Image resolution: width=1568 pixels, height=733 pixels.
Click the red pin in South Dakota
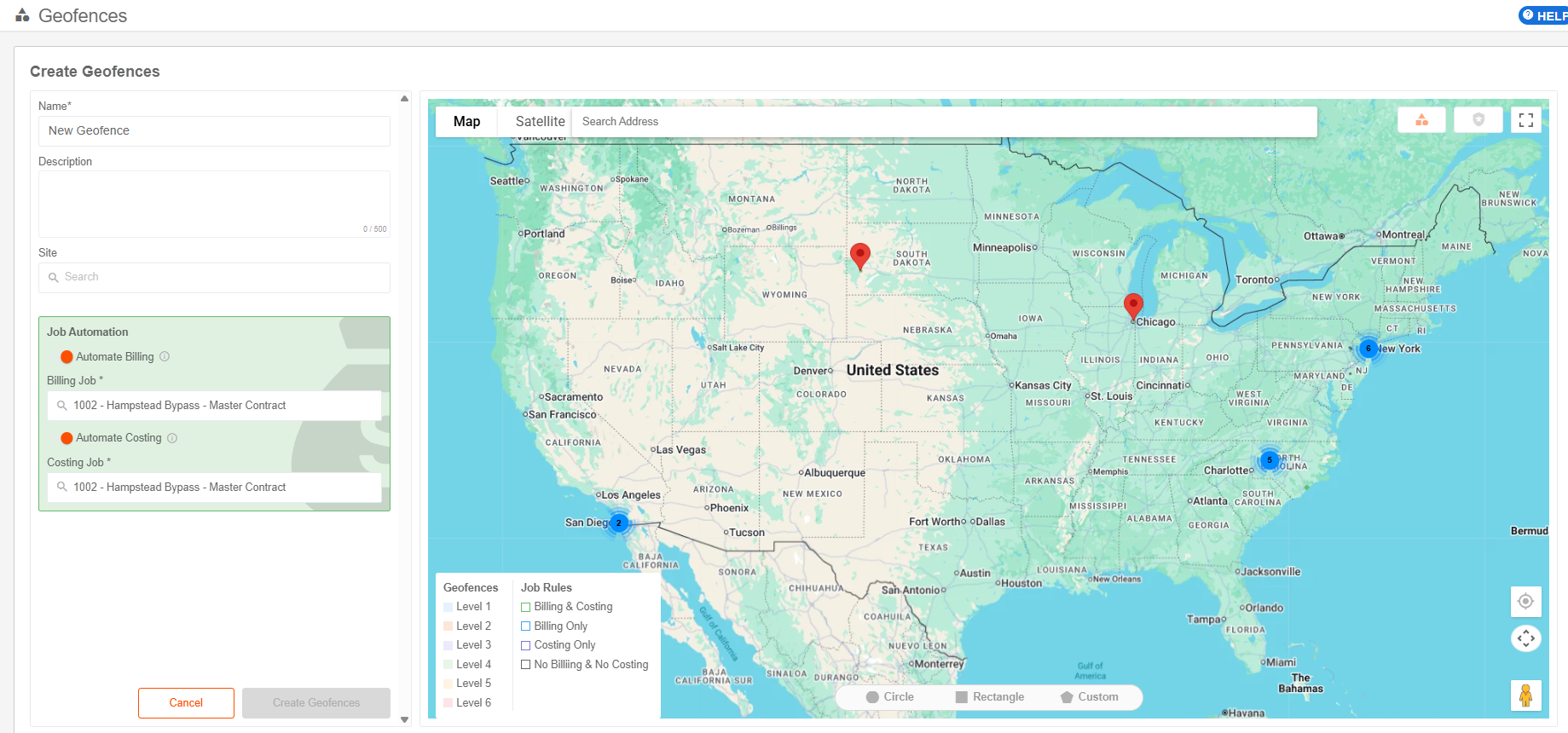860,257
